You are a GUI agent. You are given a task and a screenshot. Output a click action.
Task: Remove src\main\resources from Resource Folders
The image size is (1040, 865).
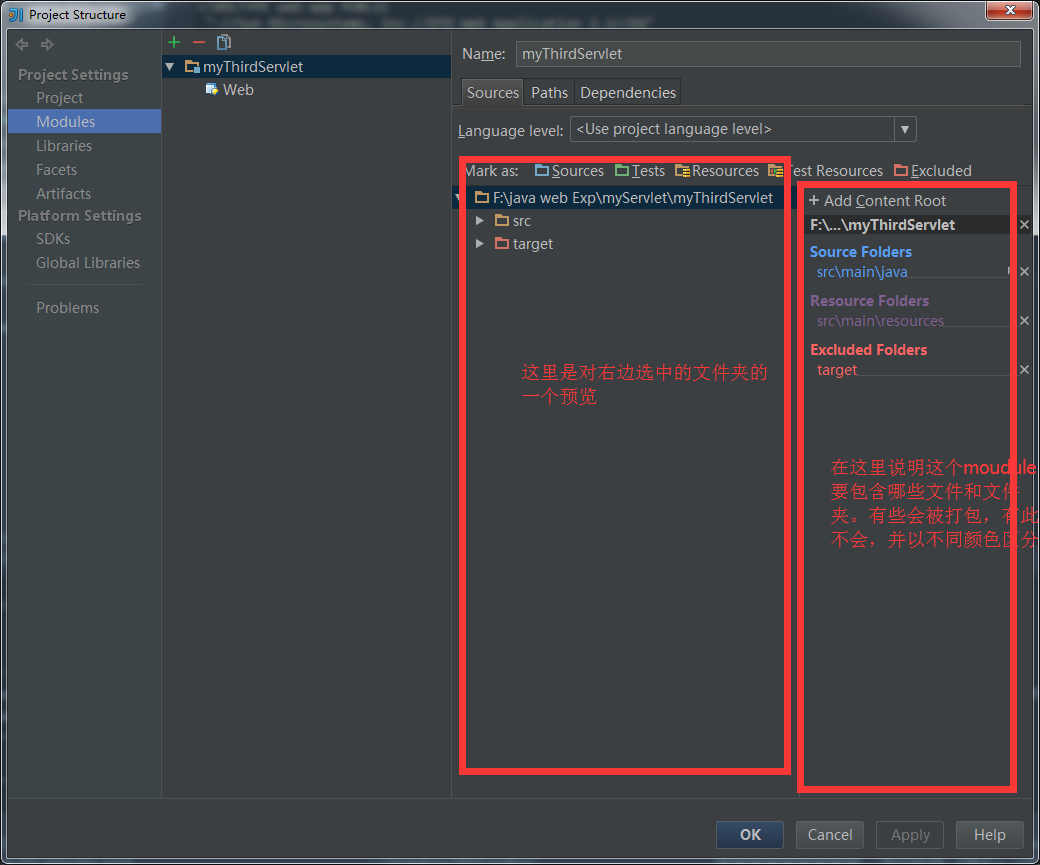click(1023, 320)
